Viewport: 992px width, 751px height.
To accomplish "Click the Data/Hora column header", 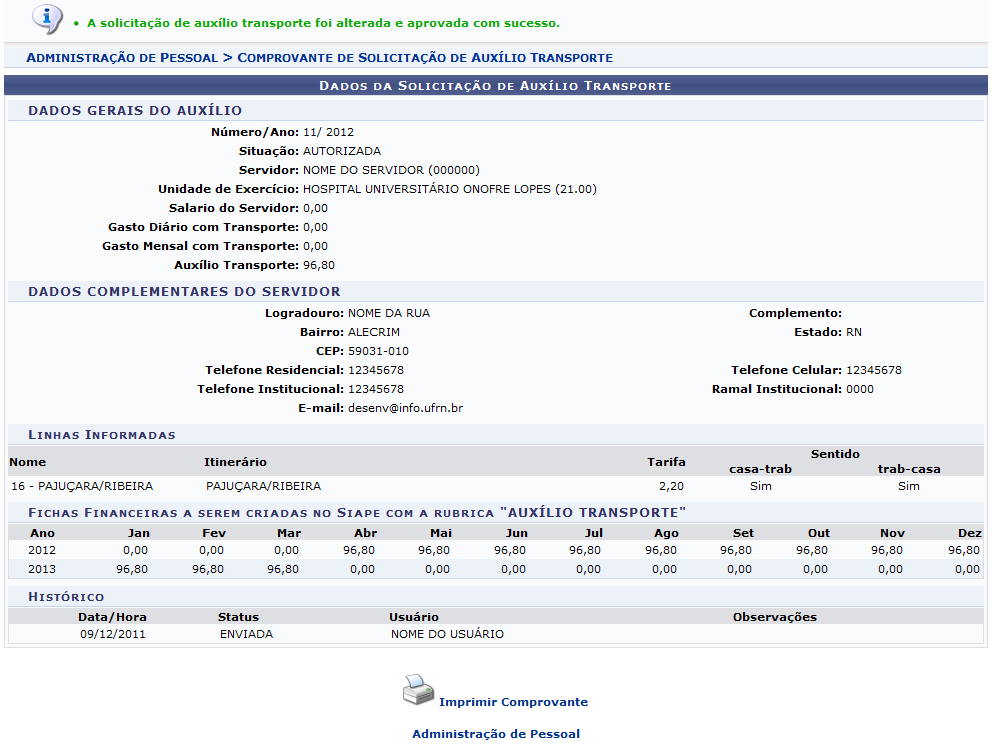I will (112, 617).
